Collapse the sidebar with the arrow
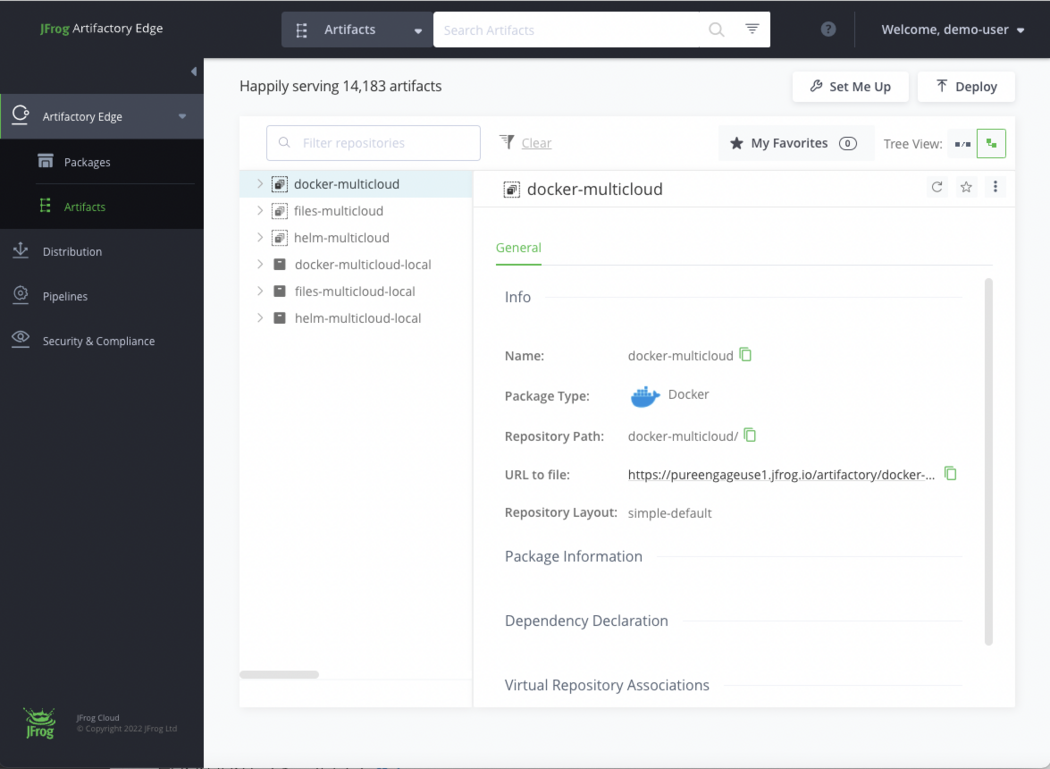 pyautogui.click(x=194, y=71)
